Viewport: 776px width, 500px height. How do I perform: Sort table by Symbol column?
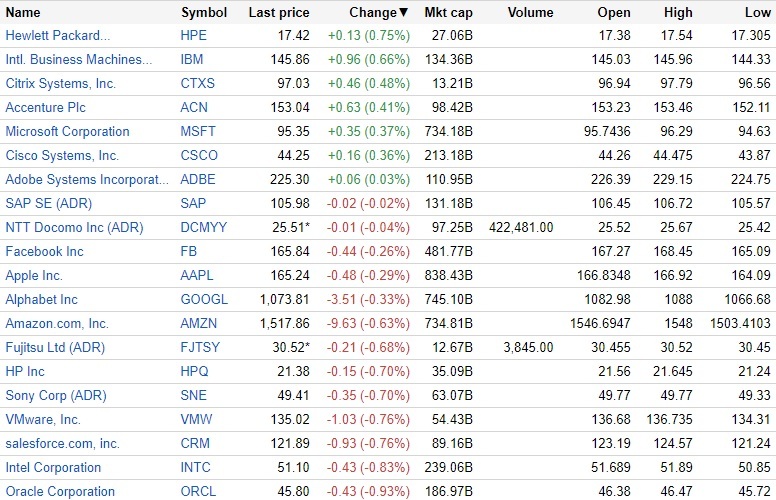click(x=204, y=13)
